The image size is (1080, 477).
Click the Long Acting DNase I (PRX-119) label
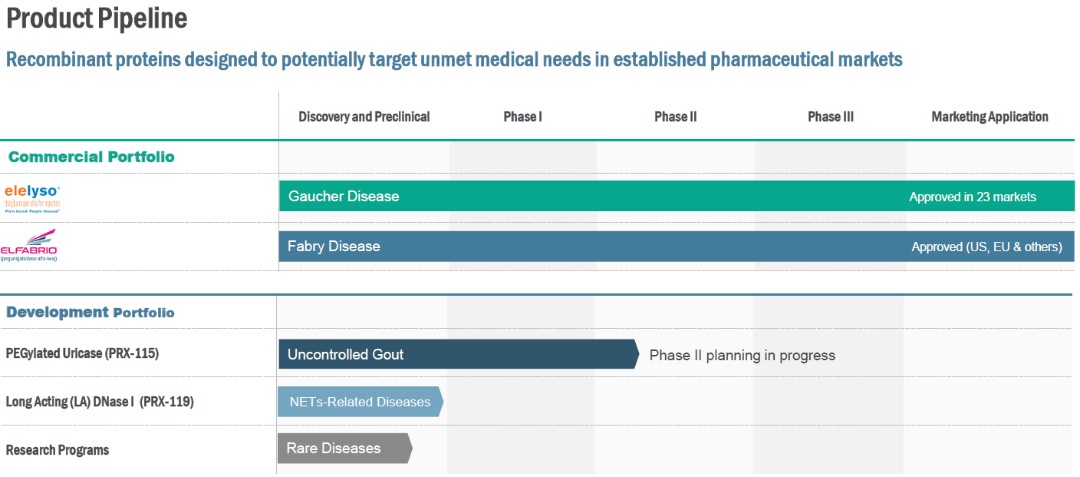(100, 402)
